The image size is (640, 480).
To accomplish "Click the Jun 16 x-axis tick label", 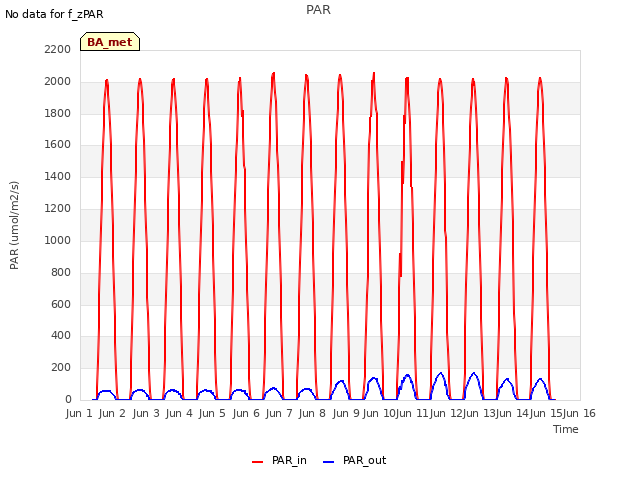I will (x=579, y=413).
